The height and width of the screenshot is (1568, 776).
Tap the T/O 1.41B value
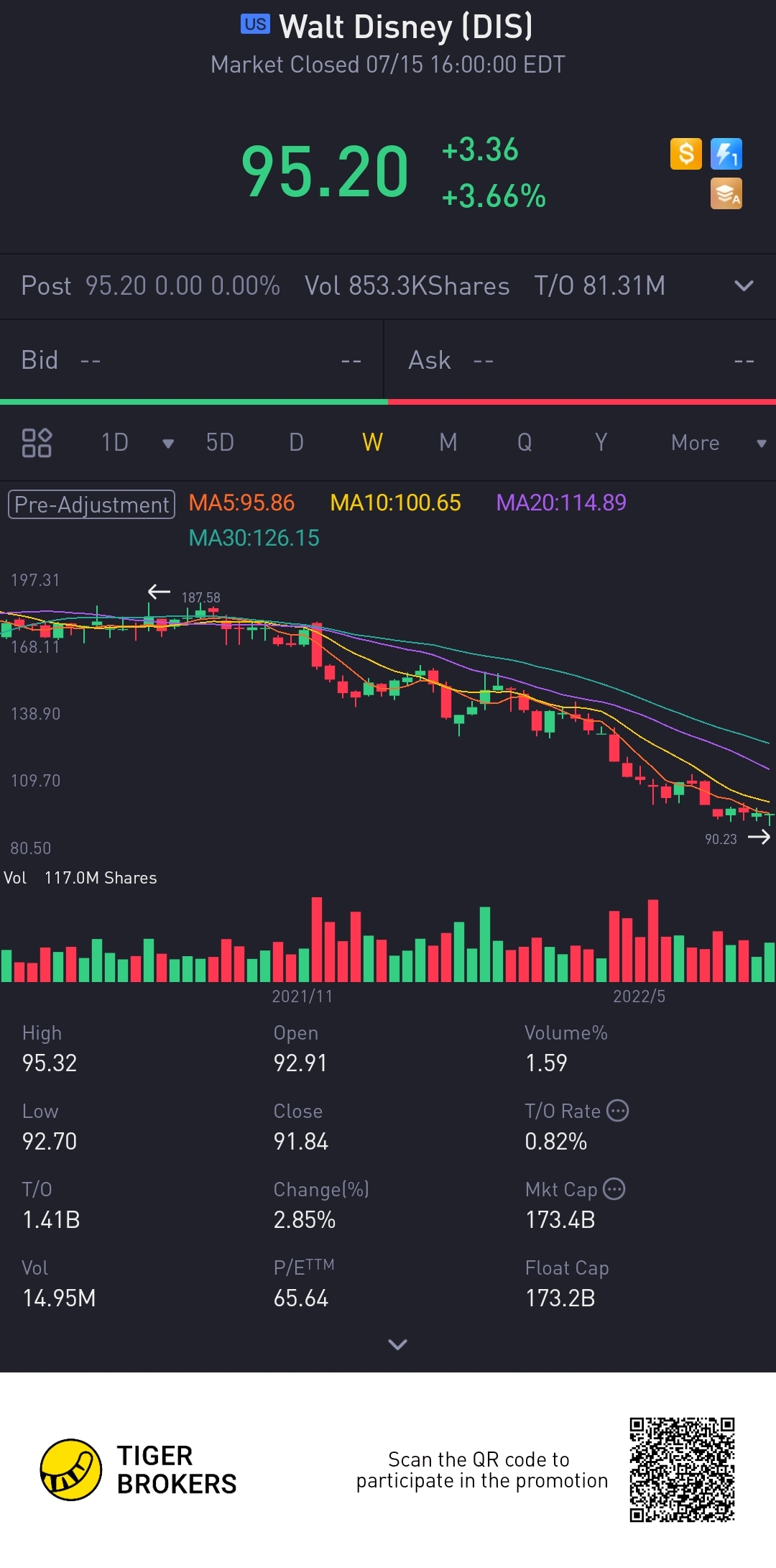tap(51, 1220)
